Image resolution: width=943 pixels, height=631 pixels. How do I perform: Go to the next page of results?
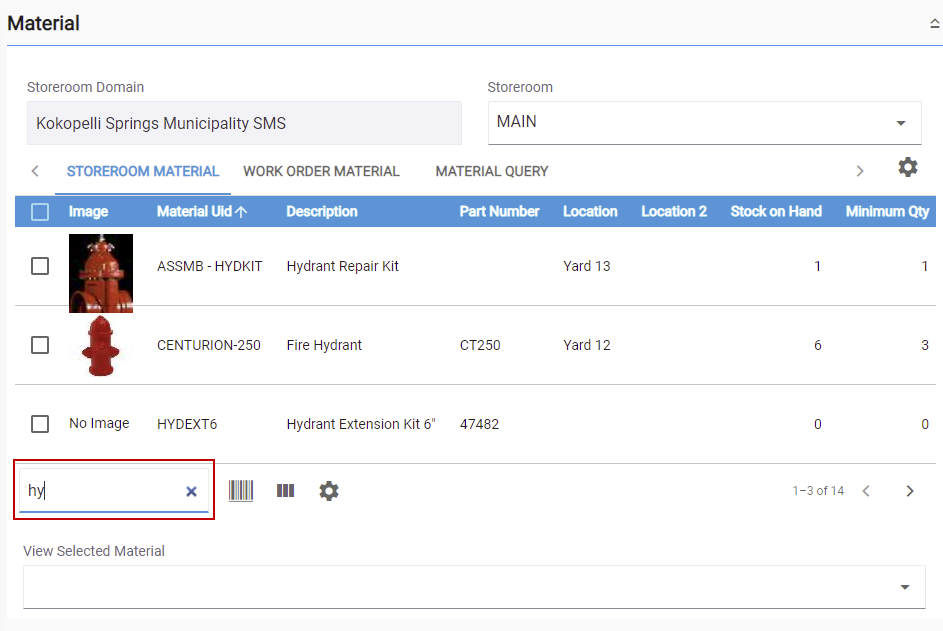[910, 491]
